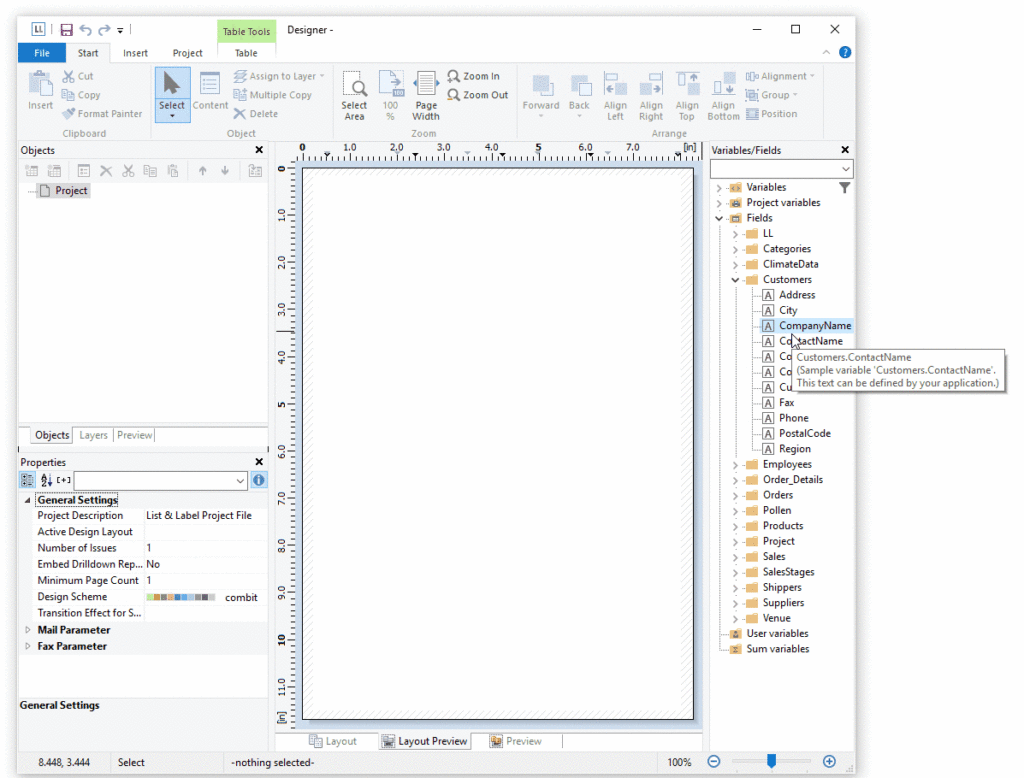Click the zoom slider handle in status bar
The image size is (1024, 778).
[x=771, y=761]
